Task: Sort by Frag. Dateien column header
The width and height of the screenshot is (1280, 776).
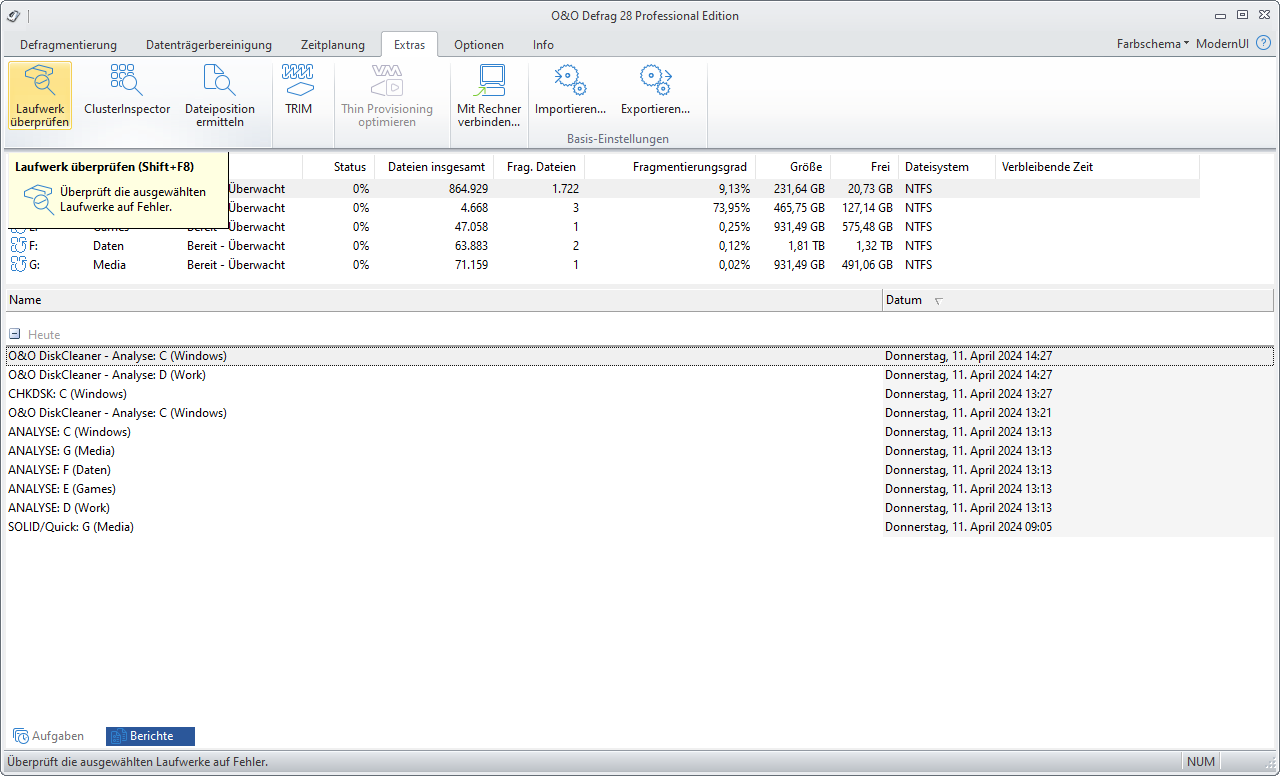Action: [539, 167]
